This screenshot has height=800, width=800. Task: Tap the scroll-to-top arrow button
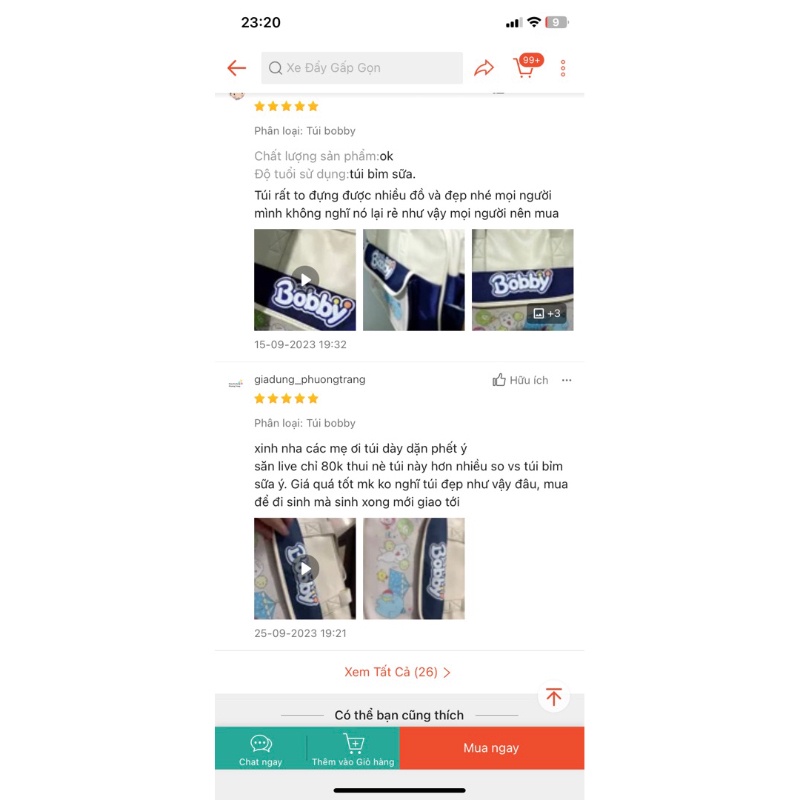pyautogui.click(x=554, y=697)
